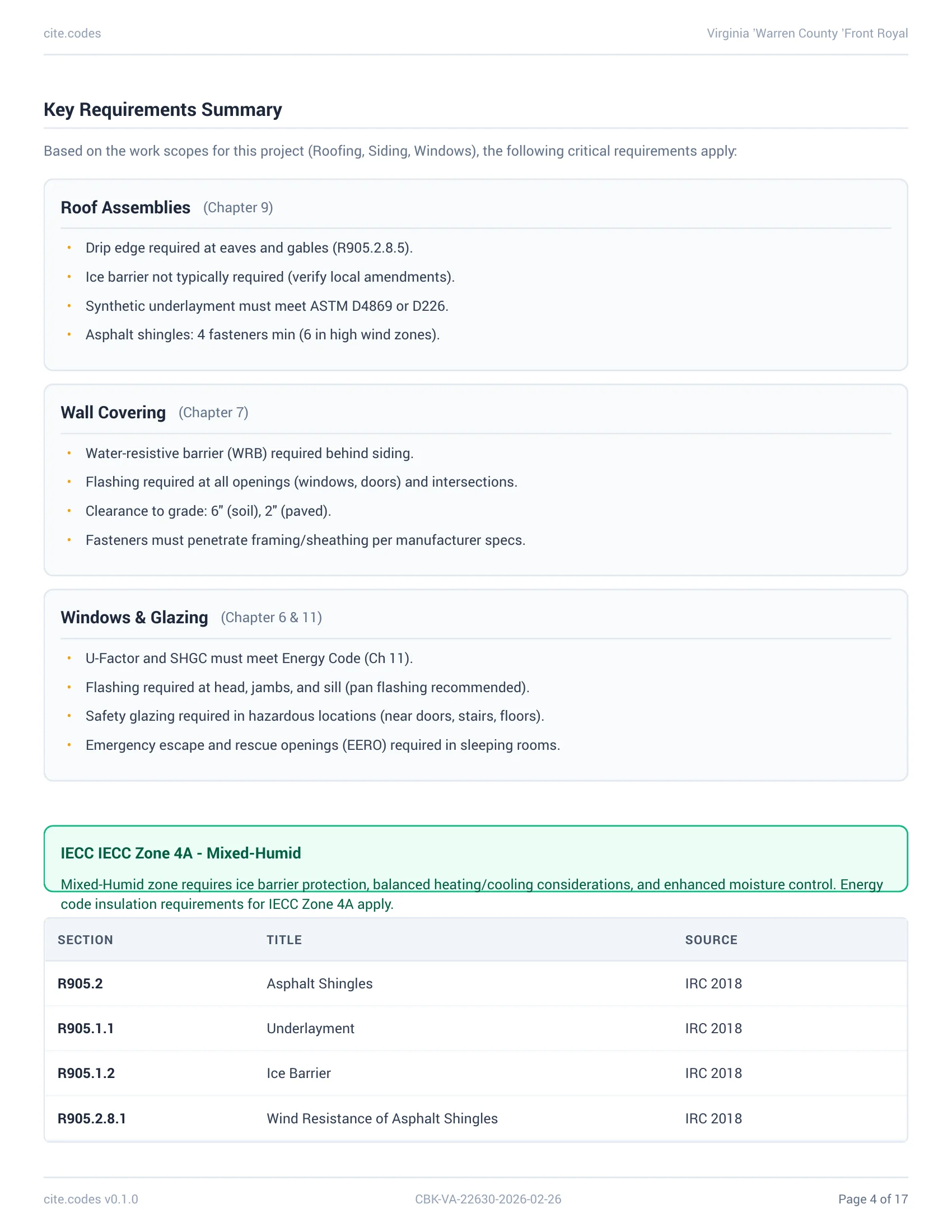Image resolution: width=952 pixels, height=1232 pixels.
Task: Click the SOURCE column header
Action: point(711,940)
